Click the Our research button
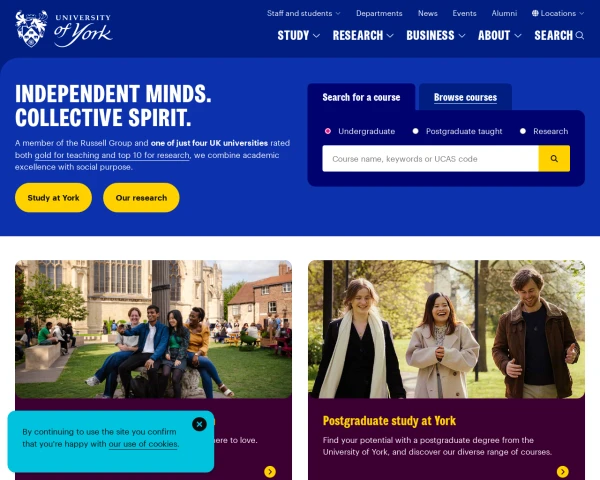 point(141,198)
